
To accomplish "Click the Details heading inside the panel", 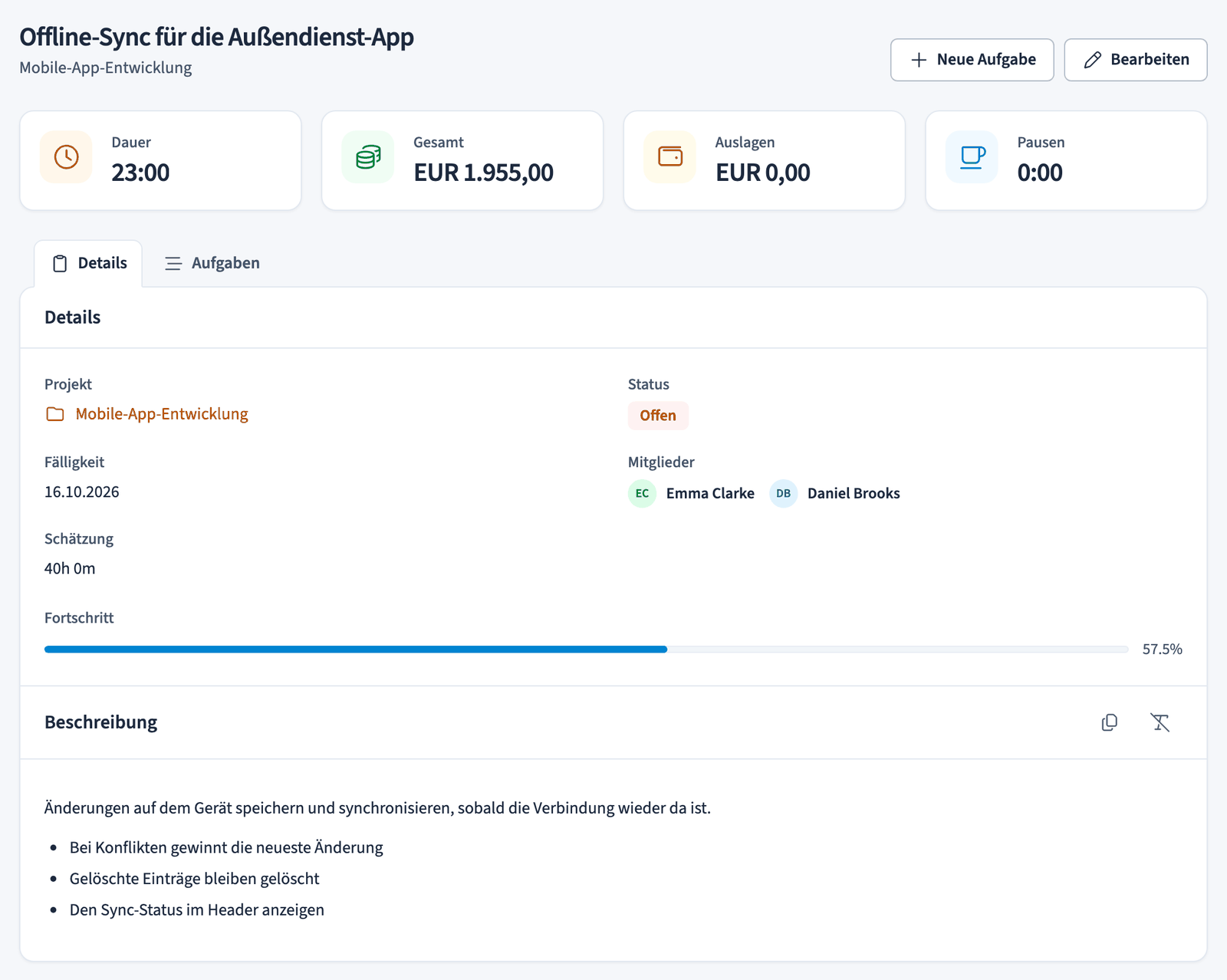I will [x=72, y=317].
